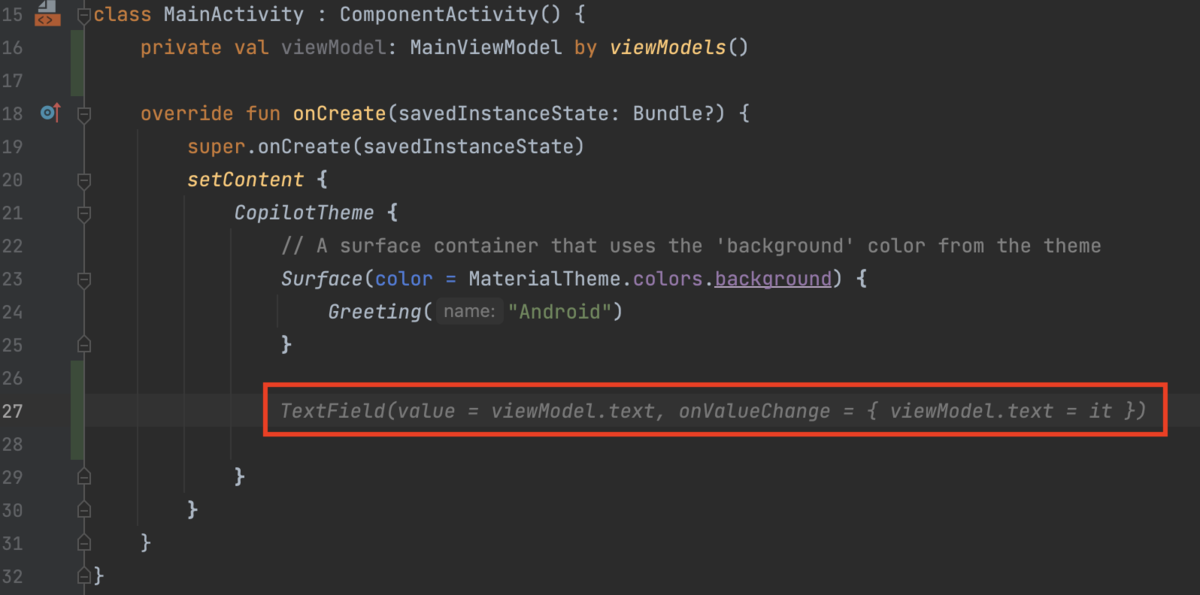Click the 'override' keyword on line 18
The image size is (1200, 595).
click(187, 114)
